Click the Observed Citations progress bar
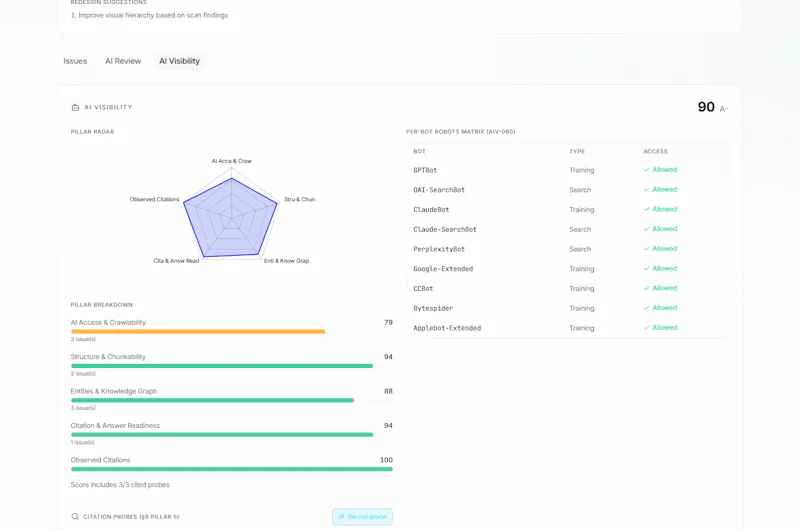 232,469
